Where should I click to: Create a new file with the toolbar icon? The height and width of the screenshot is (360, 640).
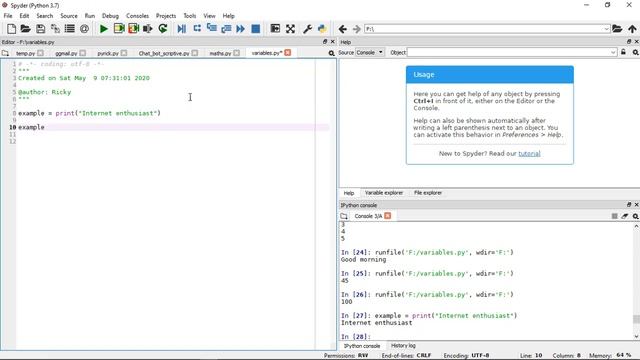tap(11, 29)
